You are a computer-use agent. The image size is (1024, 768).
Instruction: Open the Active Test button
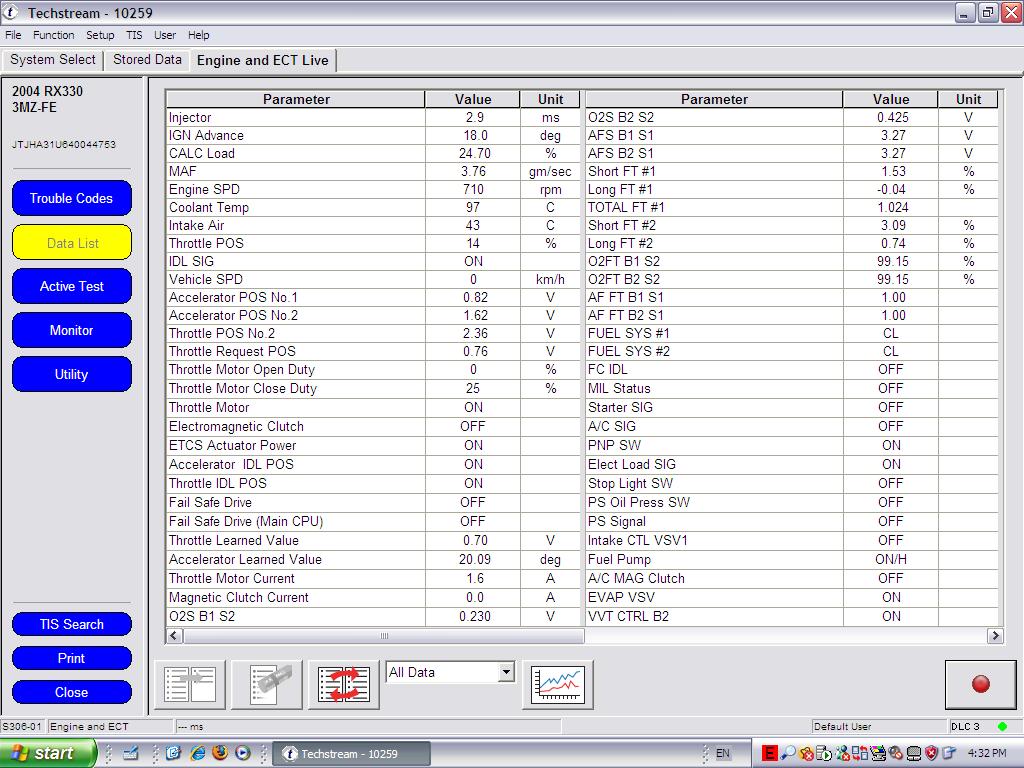[71, 286]
